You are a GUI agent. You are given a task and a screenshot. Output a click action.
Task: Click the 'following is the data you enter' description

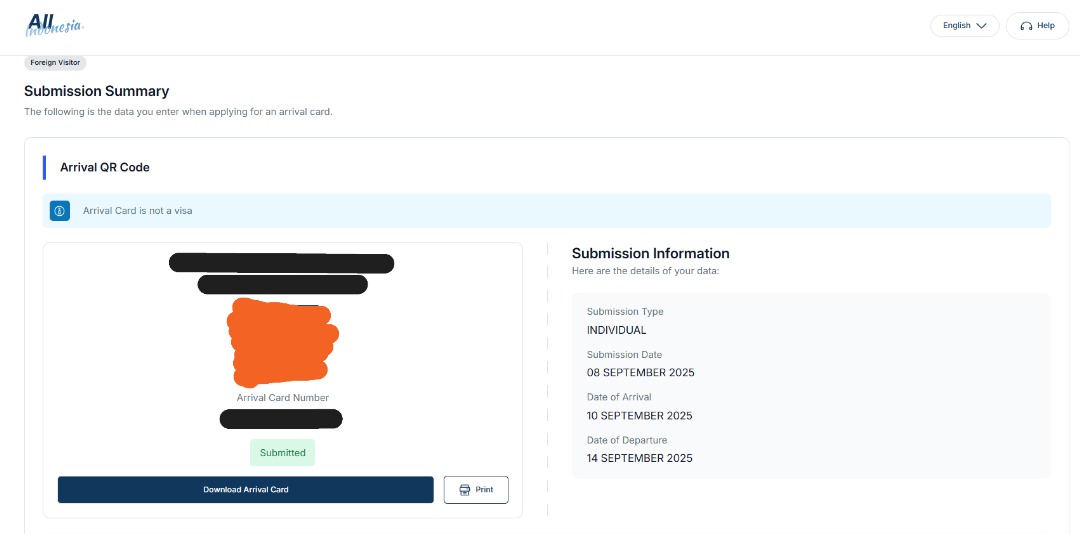(x=178, y=112)
